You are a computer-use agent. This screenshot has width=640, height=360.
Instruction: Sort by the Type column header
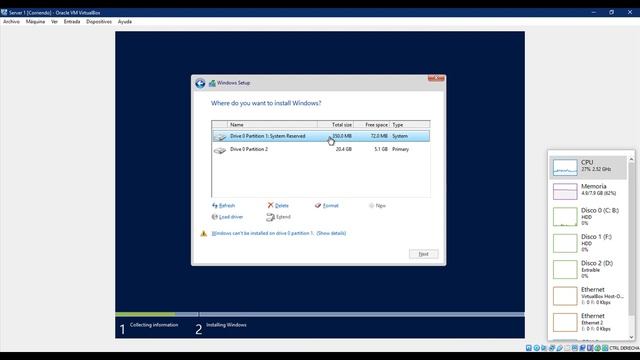pos(410,124)
